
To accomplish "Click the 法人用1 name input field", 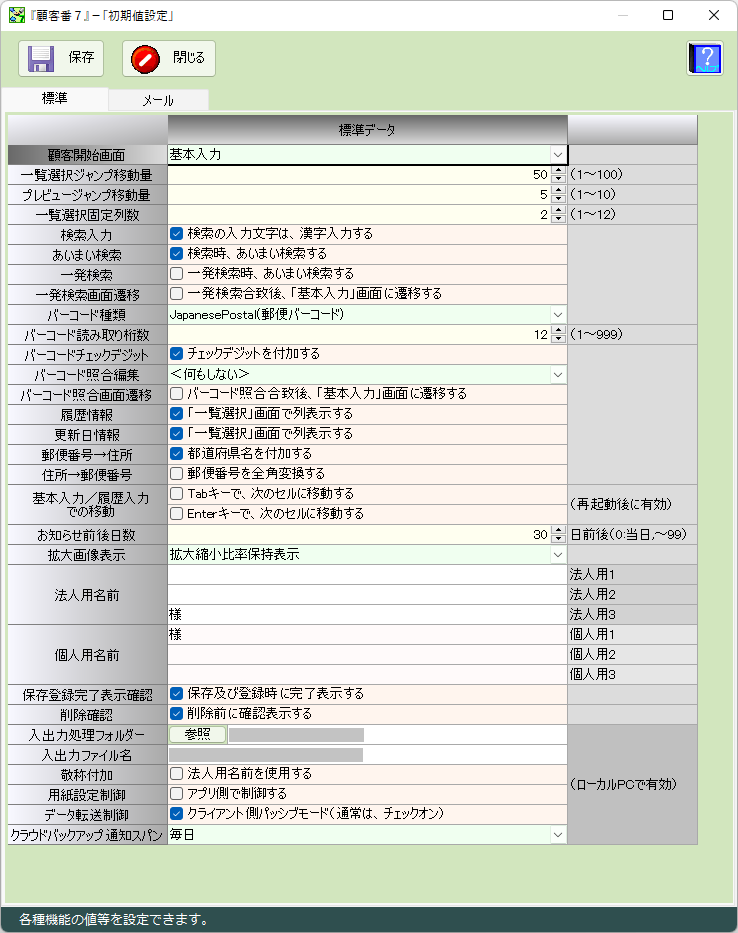I will (x=366, y=575).
